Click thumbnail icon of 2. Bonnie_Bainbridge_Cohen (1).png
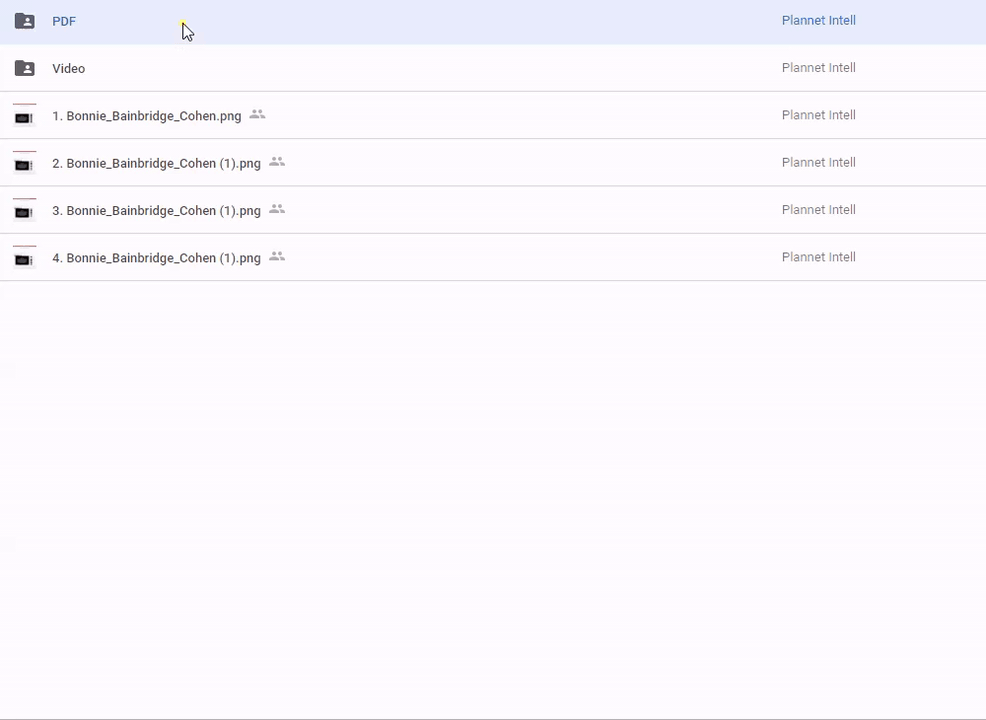Screen dimensions: 986x720 tap(24, 163)
